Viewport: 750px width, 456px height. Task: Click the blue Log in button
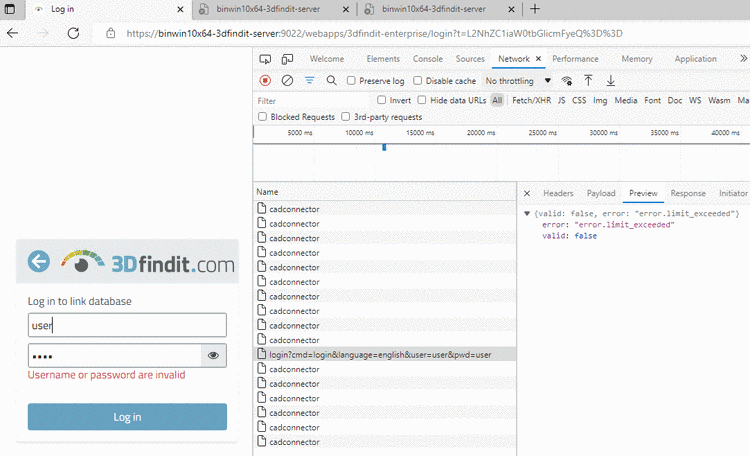(x=127, y=417)
